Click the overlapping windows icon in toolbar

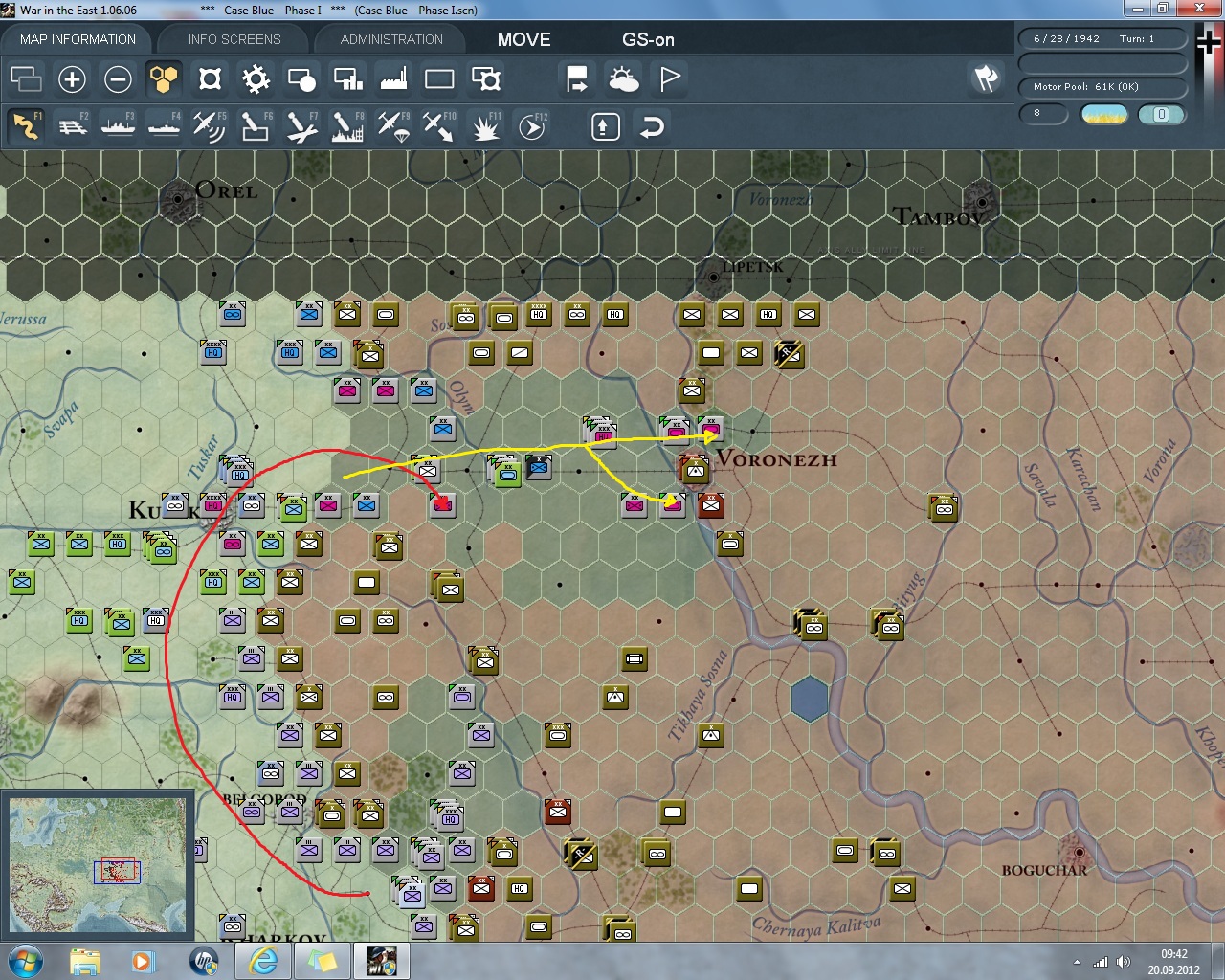(x=26, y=79)
